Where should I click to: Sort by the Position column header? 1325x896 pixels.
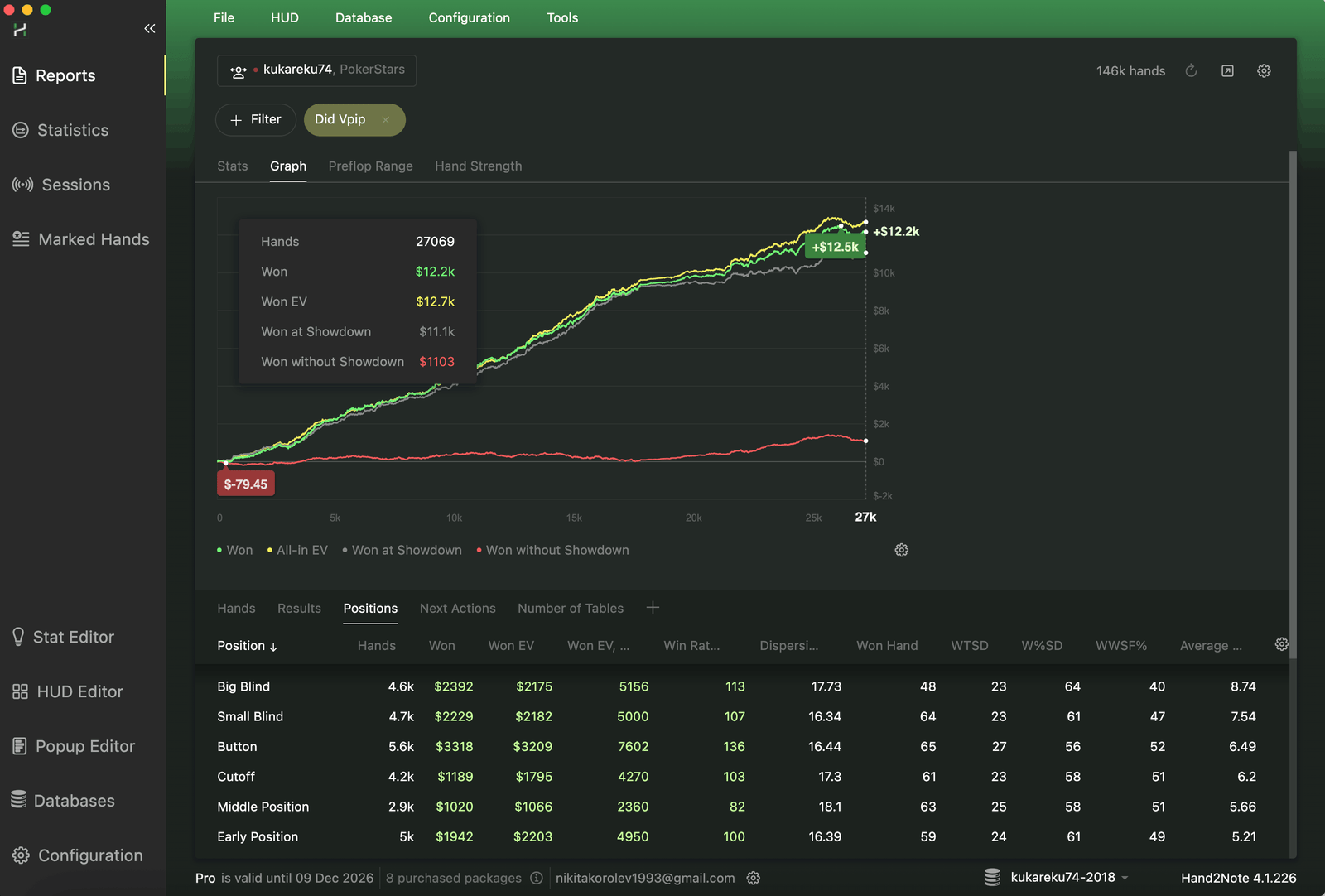pyautogui.click(x=247, y=646)
